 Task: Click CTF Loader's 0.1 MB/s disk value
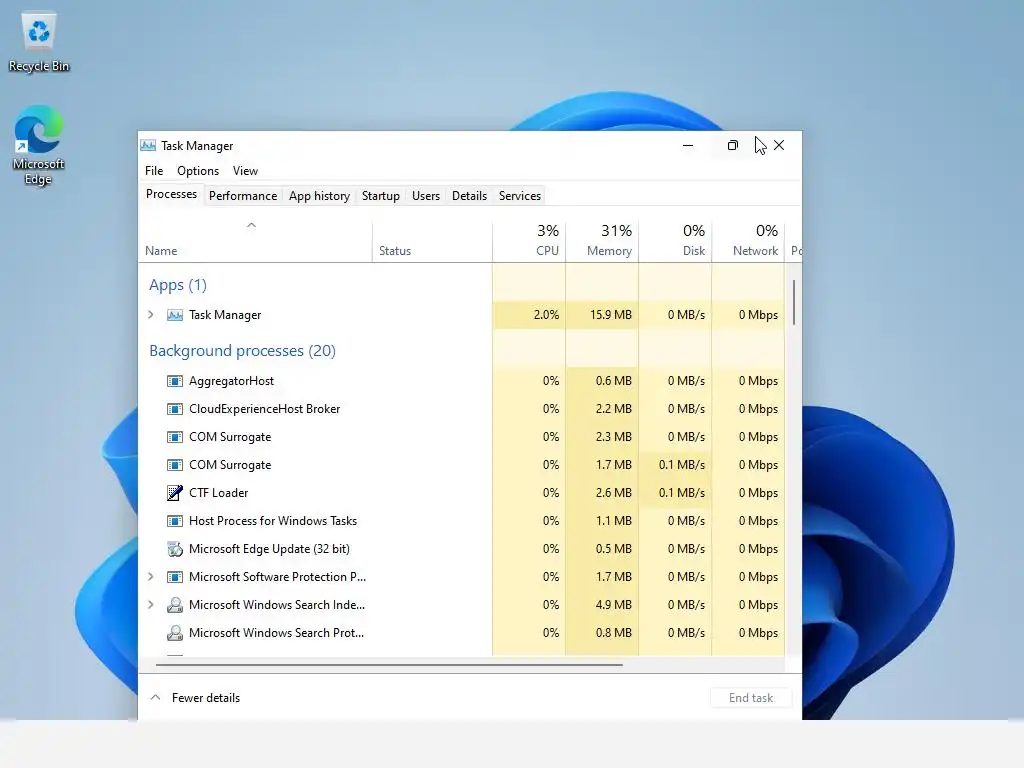pyautogui.click(x=682, y=493)
